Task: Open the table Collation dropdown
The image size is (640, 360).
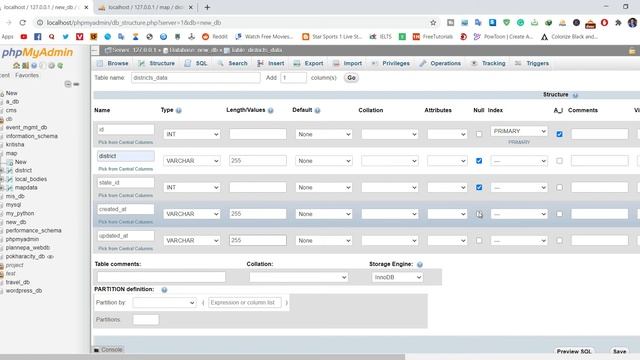Action: coord(299,277)
